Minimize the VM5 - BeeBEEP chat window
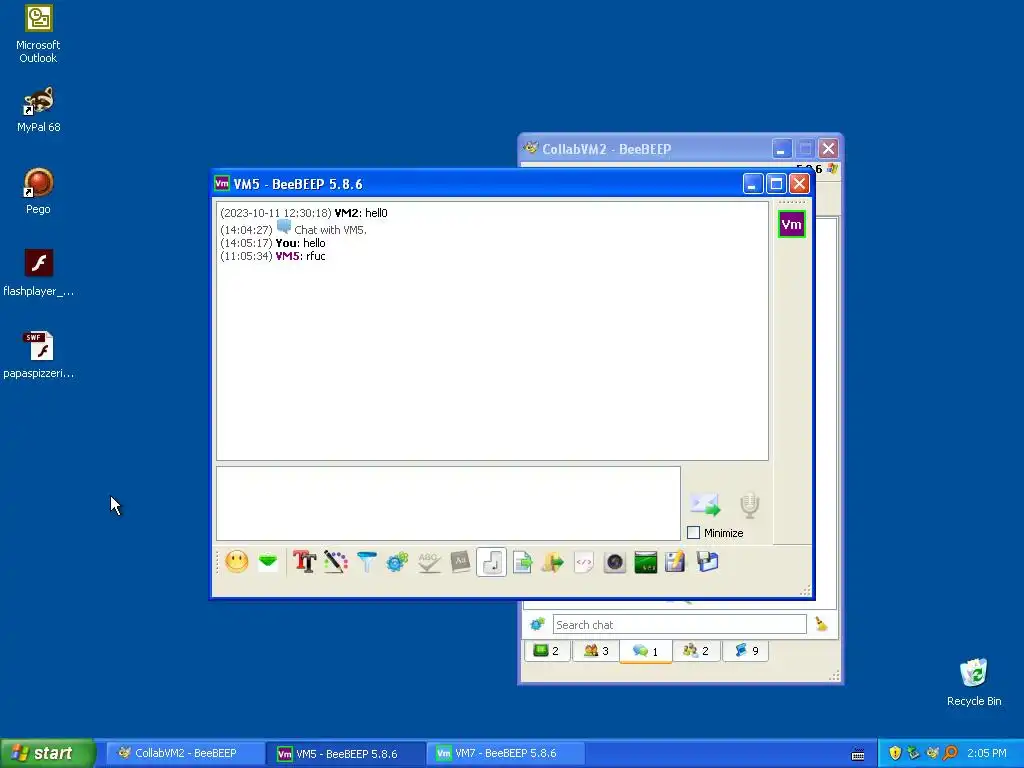Screen dimensions: 1024x768 pyautogui.click(x=752, y=184)
